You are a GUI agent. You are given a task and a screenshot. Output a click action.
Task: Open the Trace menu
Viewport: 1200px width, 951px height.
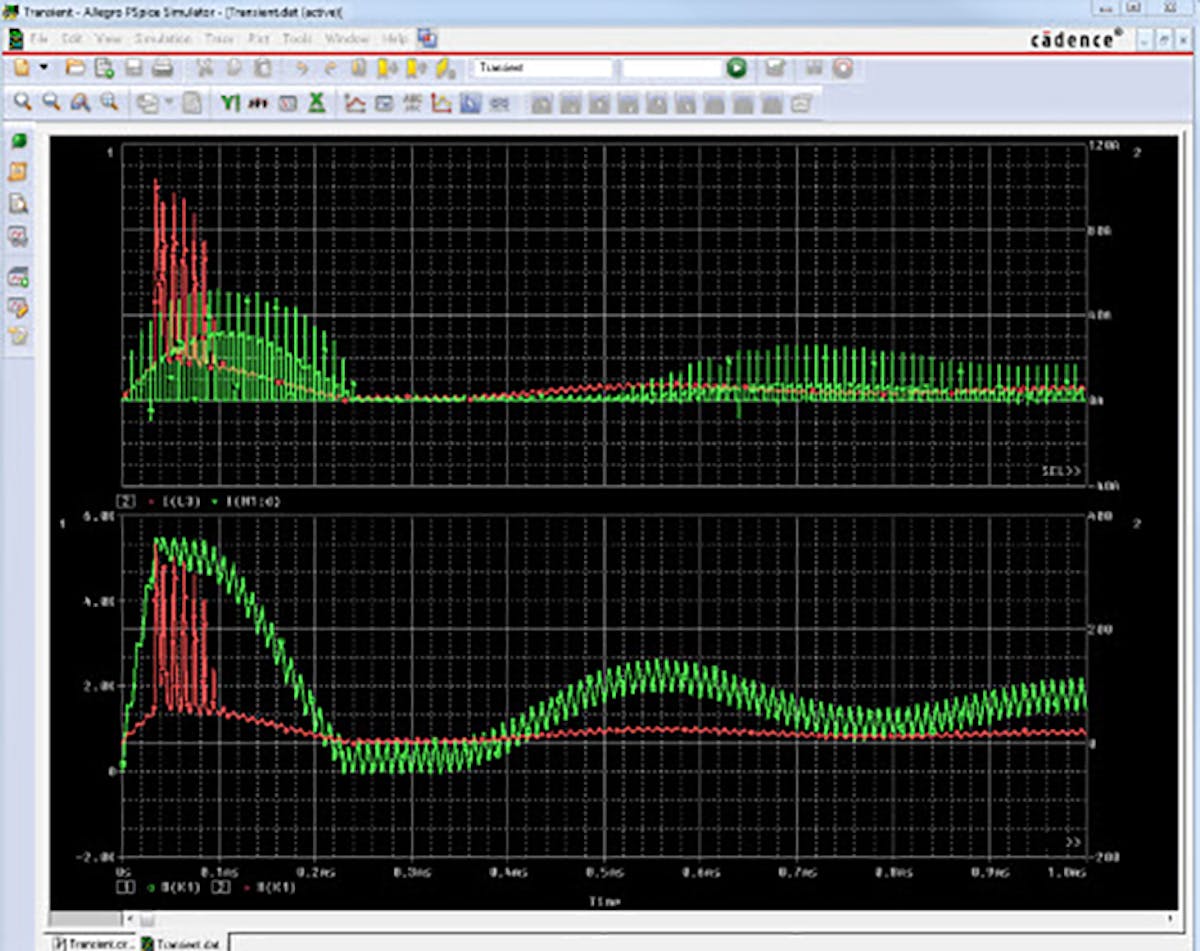[218, 38]
